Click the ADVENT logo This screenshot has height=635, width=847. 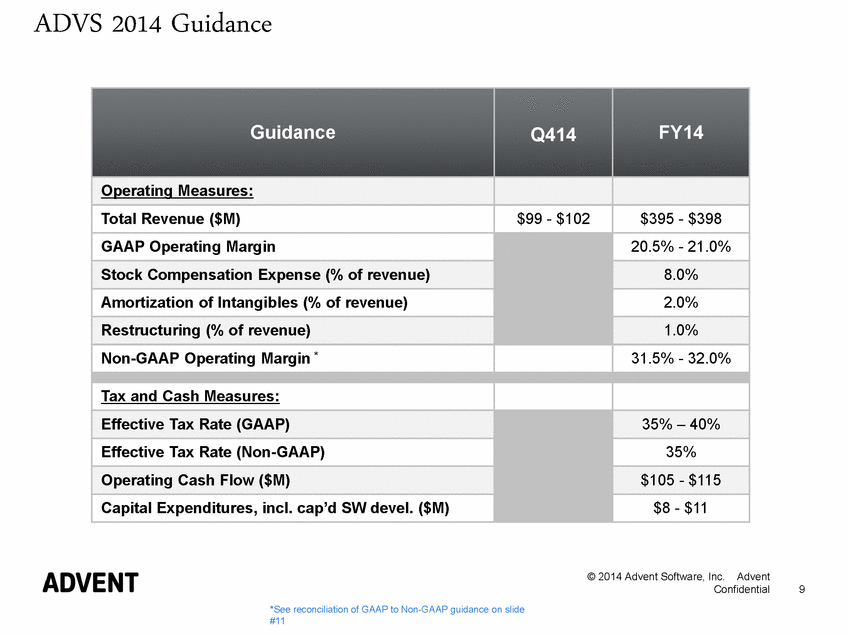(91, 583)
